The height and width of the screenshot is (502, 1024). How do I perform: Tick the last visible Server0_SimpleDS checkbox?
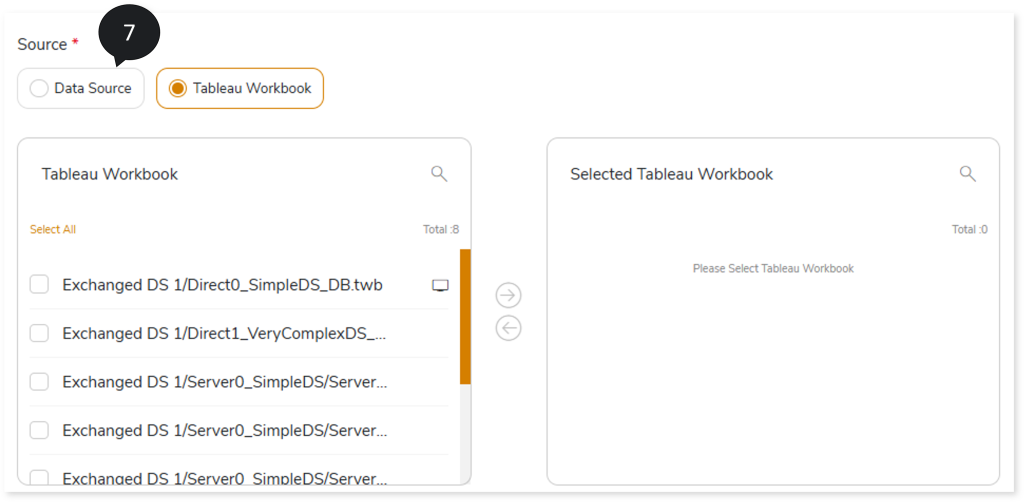point(39,477)
